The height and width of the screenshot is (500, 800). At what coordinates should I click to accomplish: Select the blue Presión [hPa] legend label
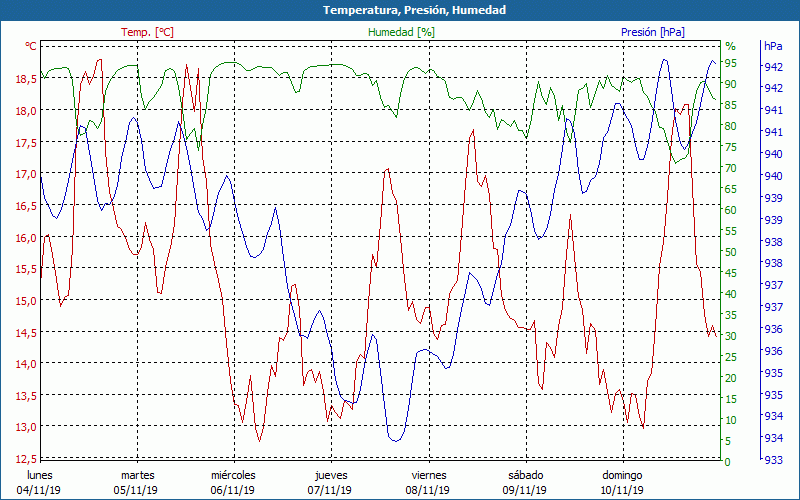[x=653, y=32]
